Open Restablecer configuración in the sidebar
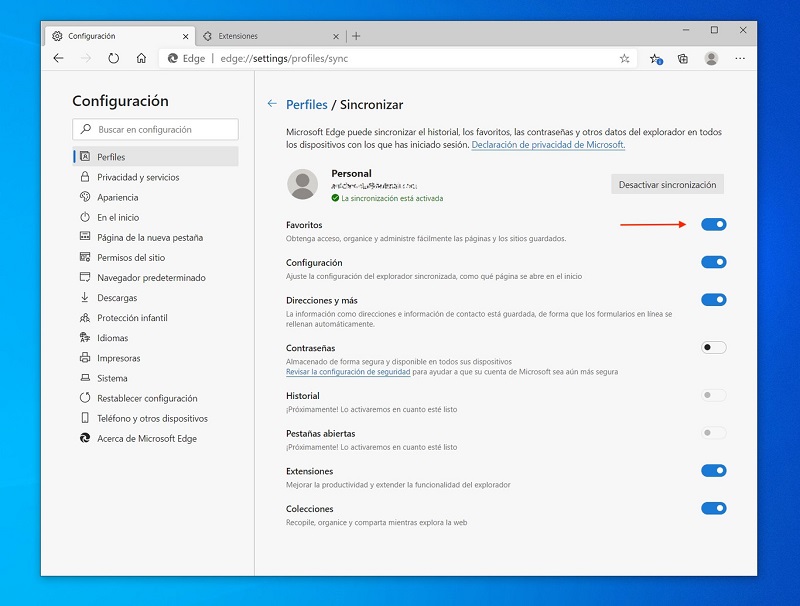This screenshot has height=606, width=800. click(155, 398)
